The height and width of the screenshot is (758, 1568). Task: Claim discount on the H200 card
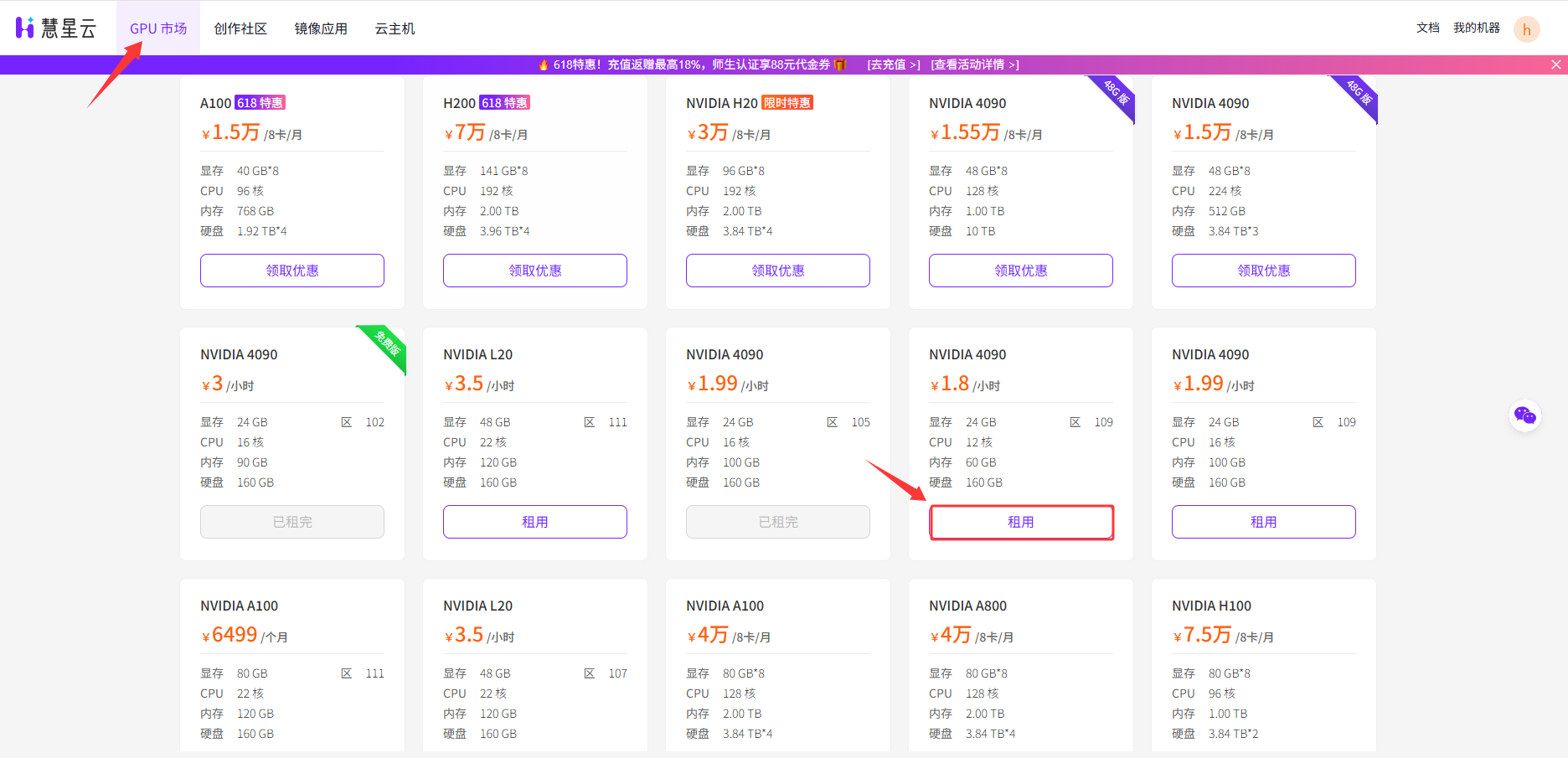535,271
